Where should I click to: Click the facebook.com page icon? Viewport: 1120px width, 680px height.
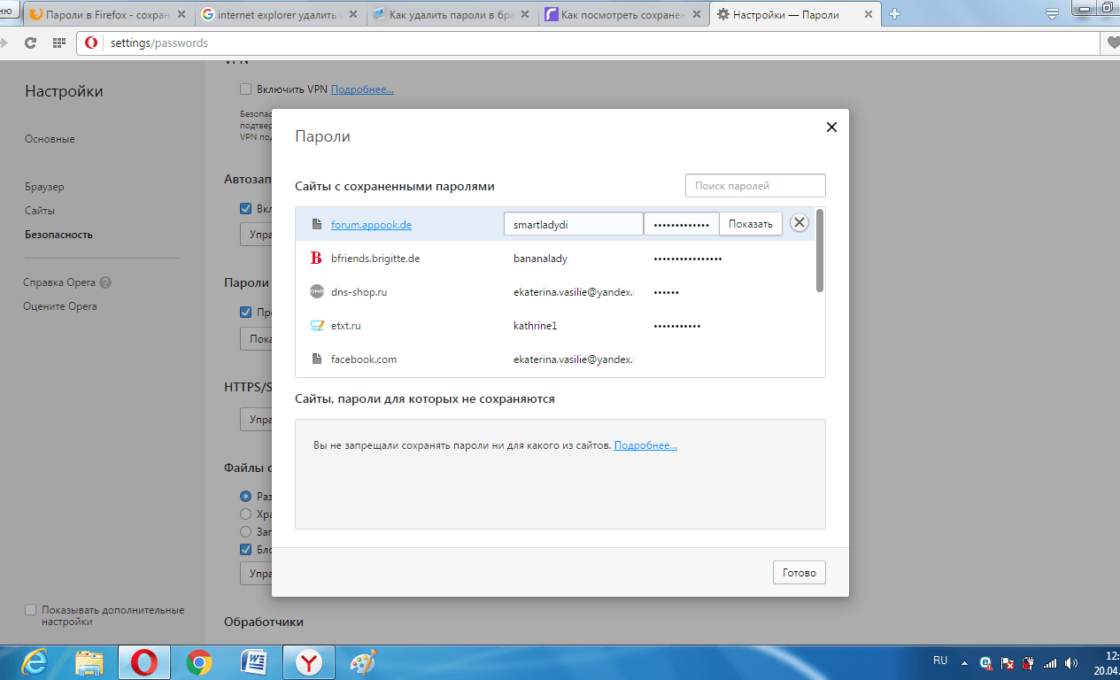[x=316, y=359]
